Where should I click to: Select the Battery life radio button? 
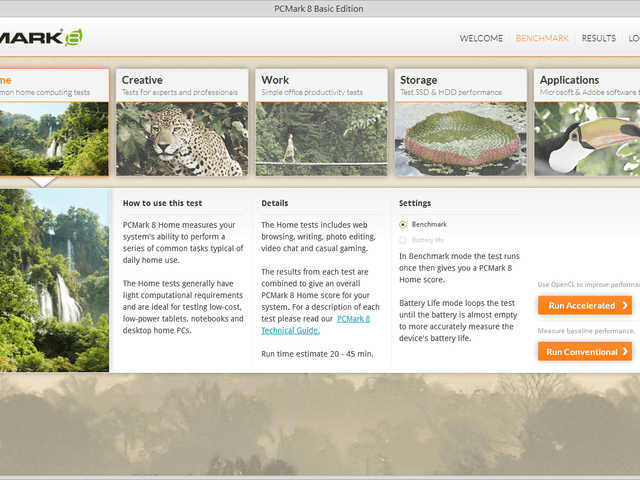click(x=403, y=240)
